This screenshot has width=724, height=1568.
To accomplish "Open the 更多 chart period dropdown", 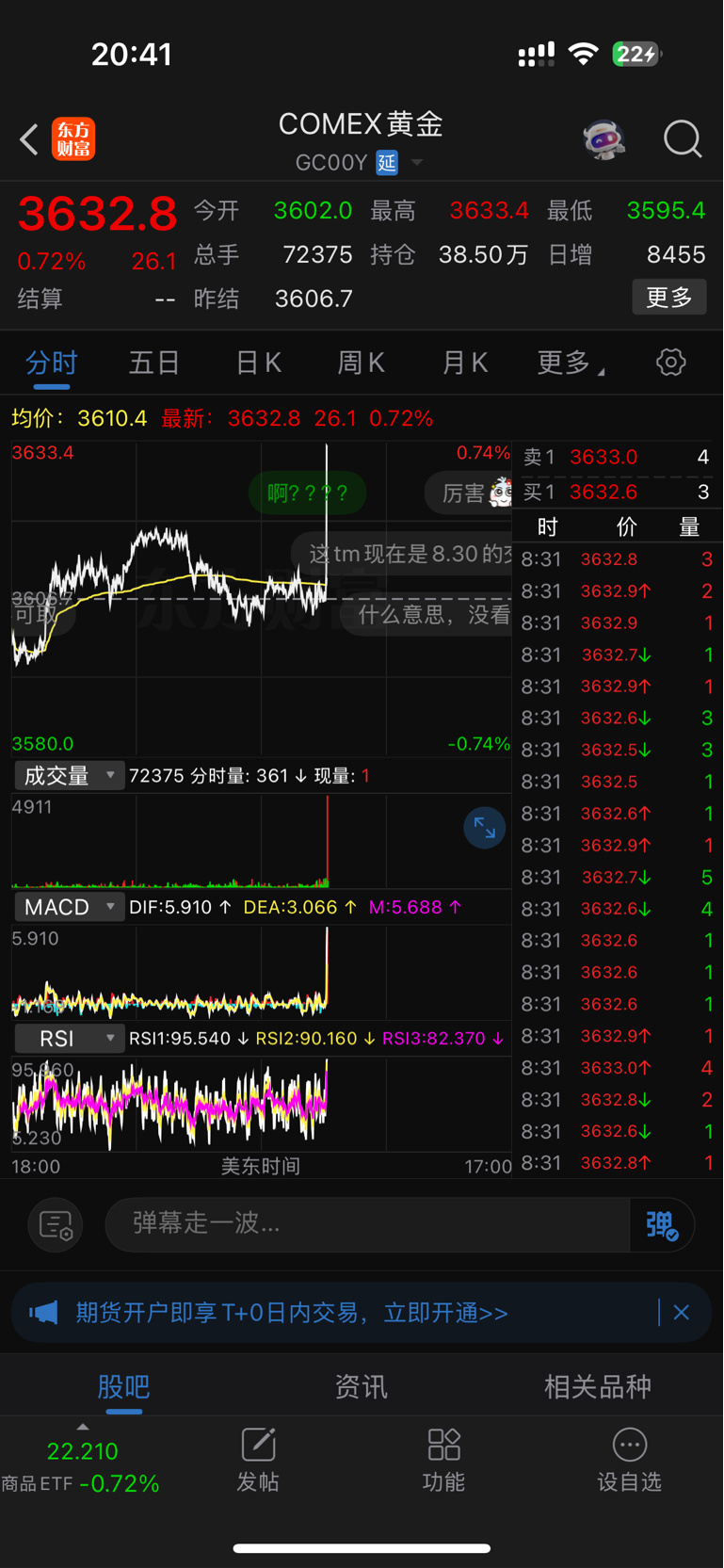I will [571, 363].
